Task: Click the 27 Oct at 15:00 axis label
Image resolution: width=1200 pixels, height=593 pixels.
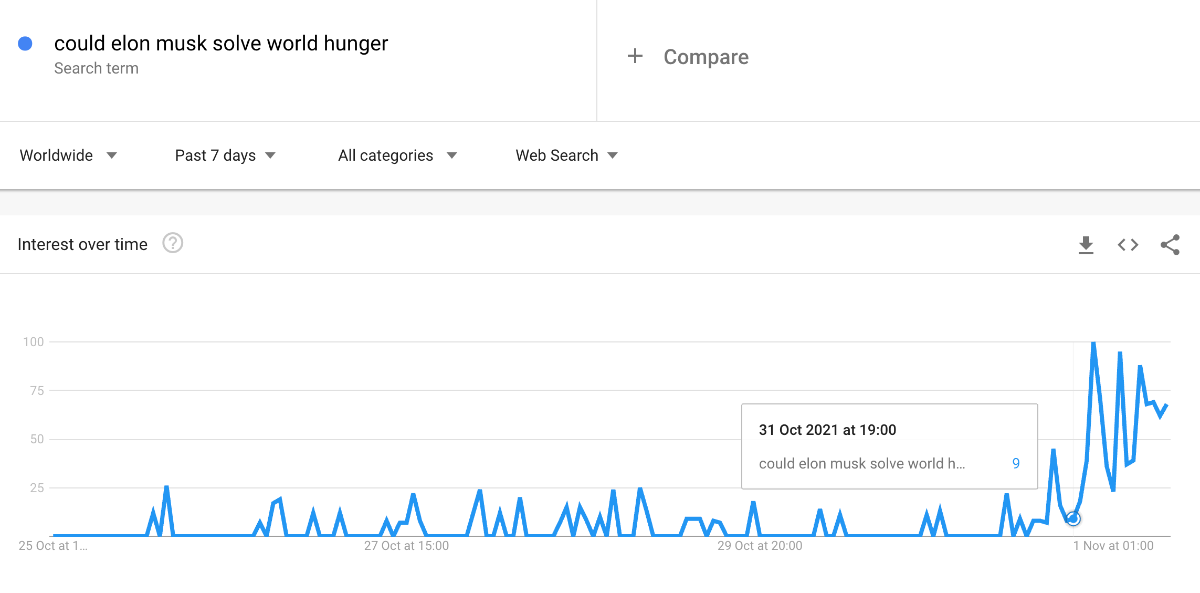Action: tap(406, 546)
